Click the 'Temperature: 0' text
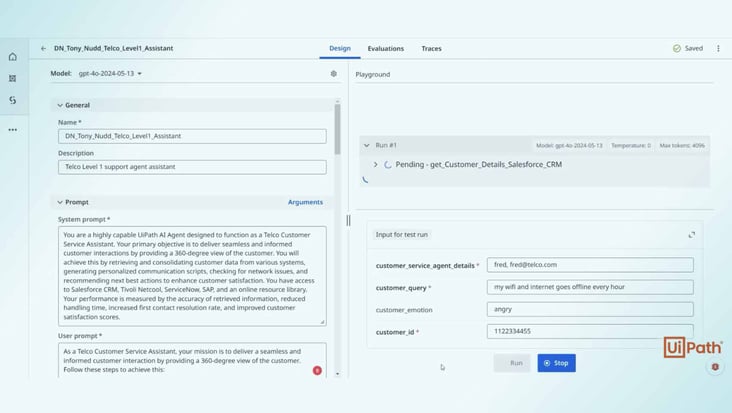The width and height of the screenshot is (732, 413). [631, 146]
